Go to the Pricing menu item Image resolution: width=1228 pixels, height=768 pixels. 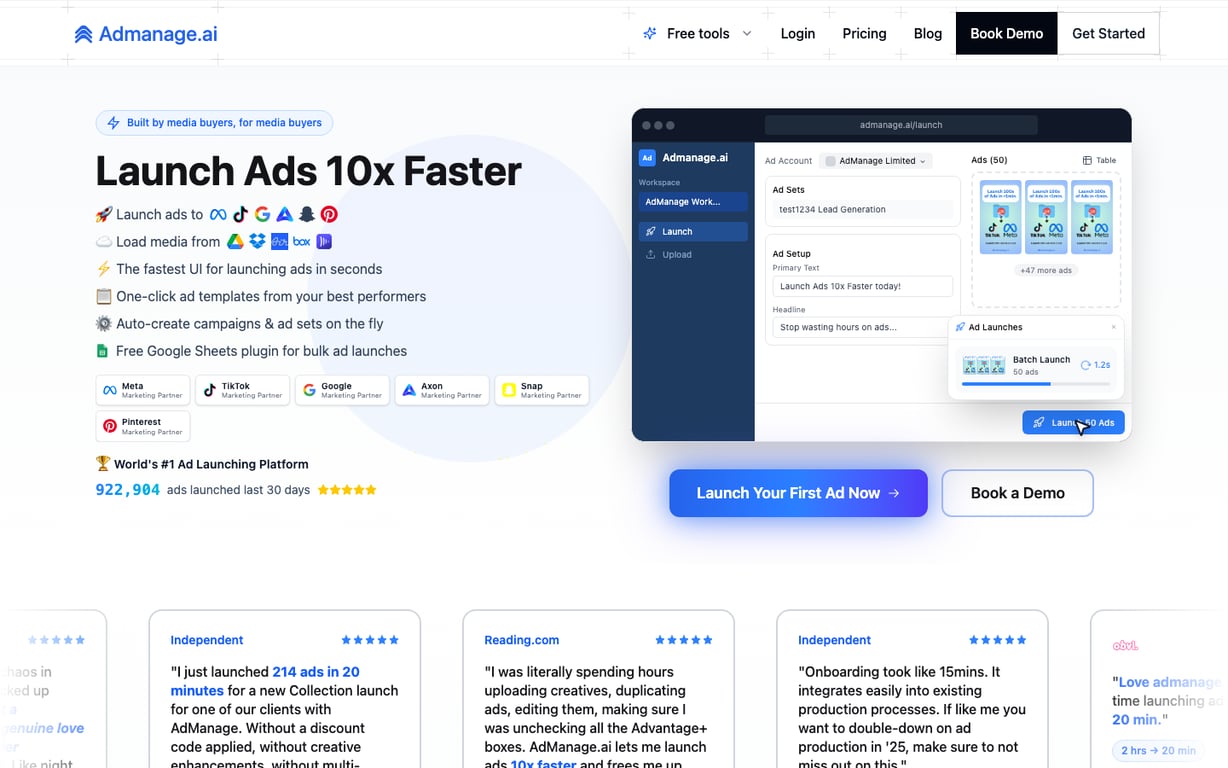[863, 33]
